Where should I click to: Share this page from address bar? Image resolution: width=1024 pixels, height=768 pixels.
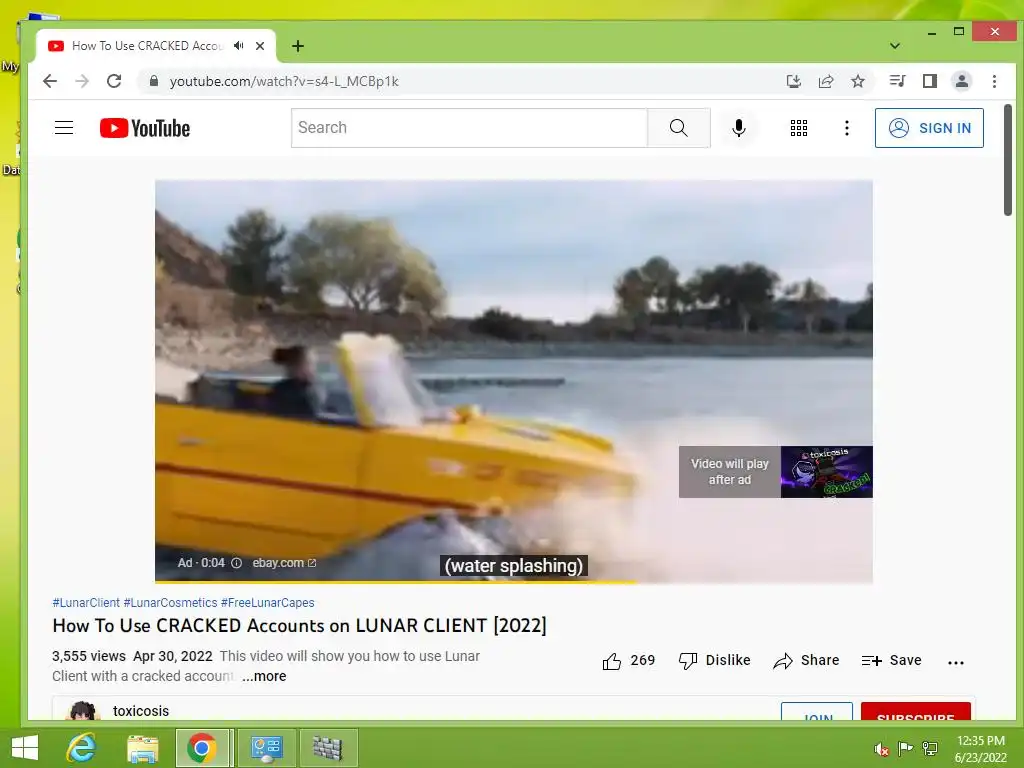point(826,81)
